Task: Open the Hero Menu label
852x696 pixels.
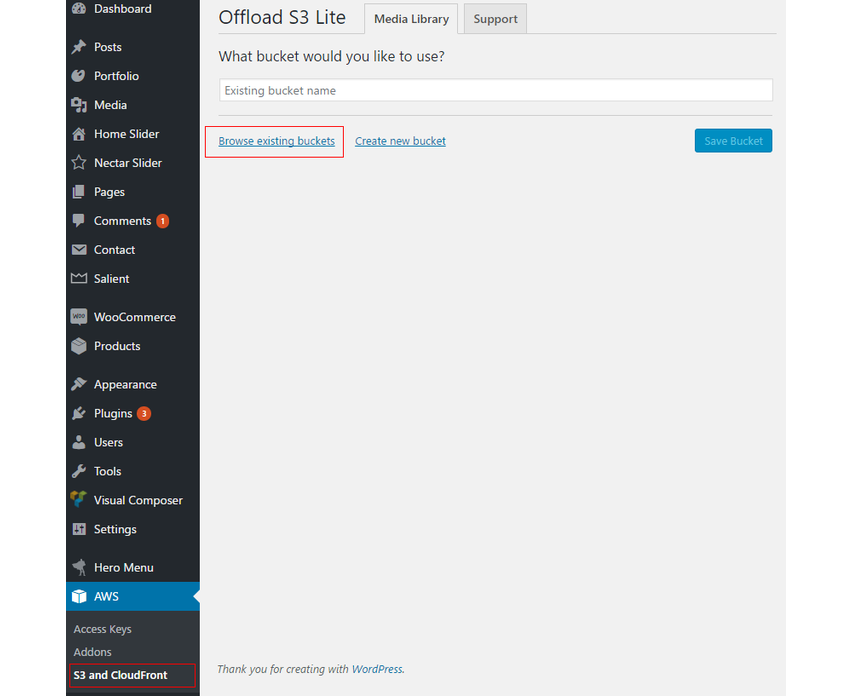Action: pyautogui.click(x=124, y=568)
